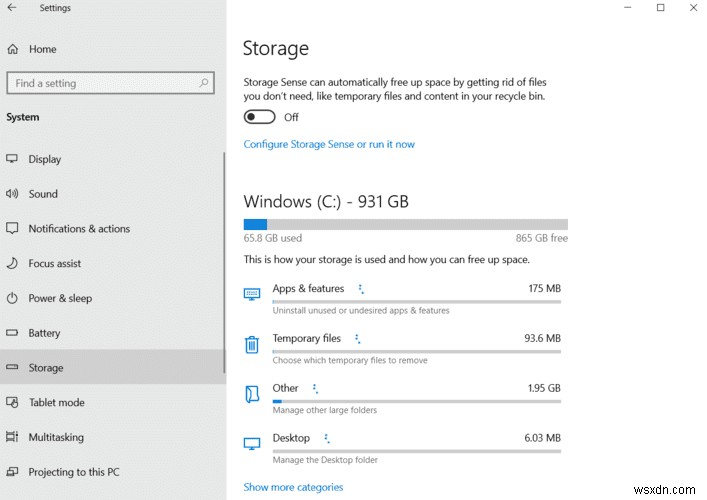Click Show more categories link

293,487
